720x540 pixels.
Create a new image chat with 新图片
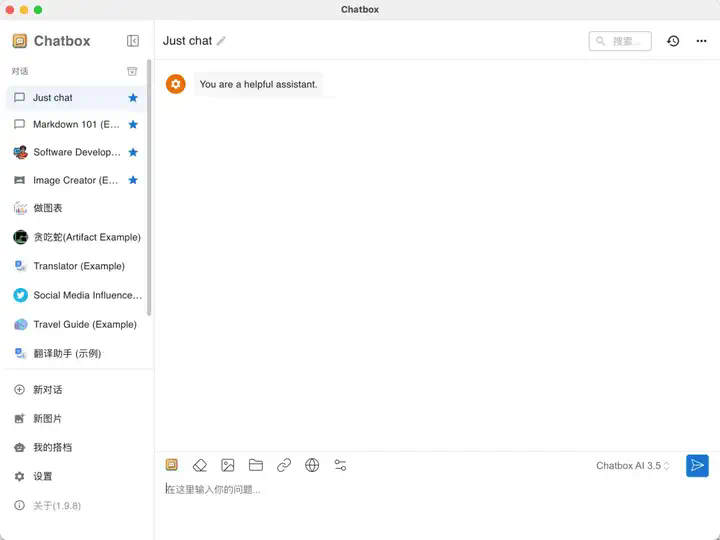click(x=76, y=419)
